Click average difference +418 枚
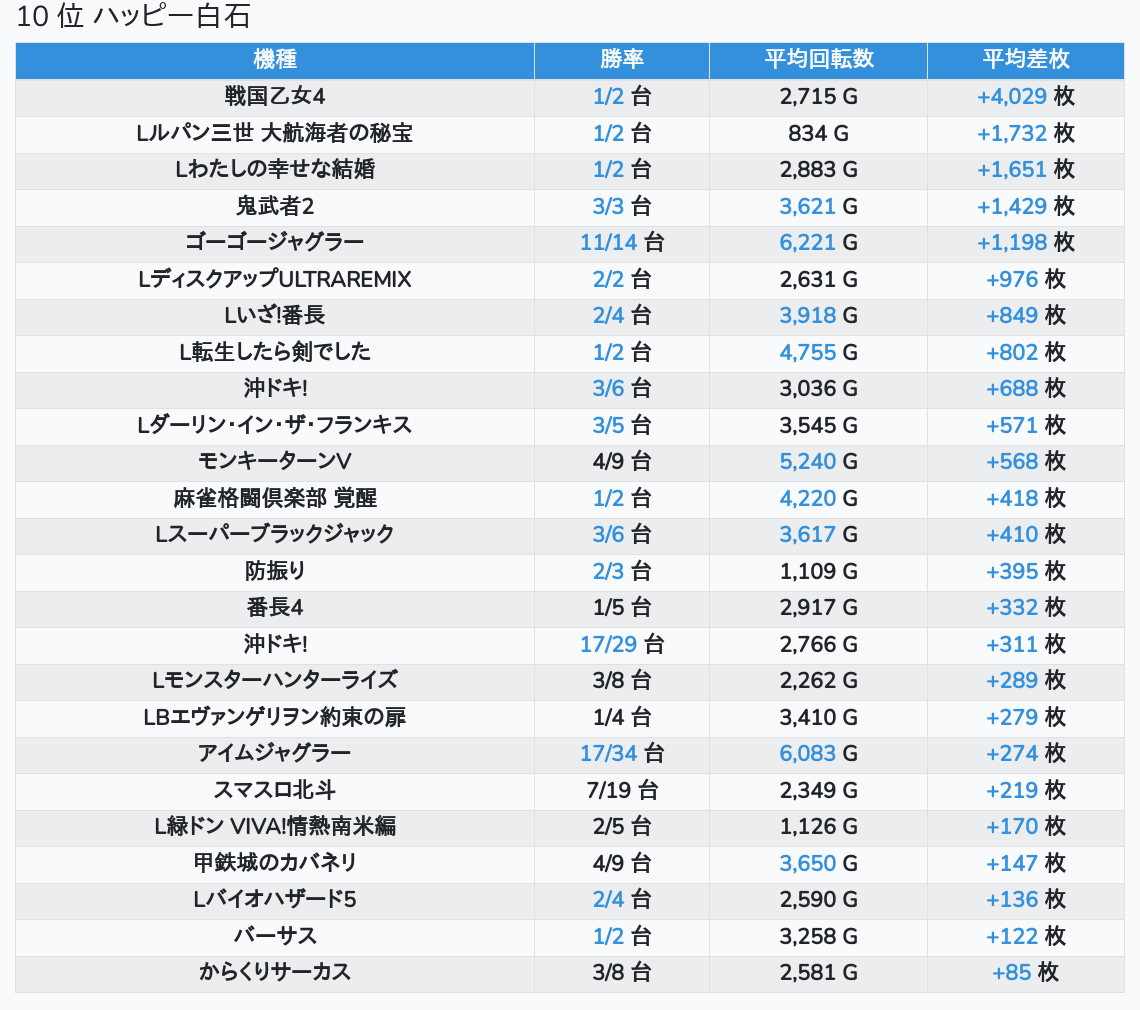The image size is (1140, 1010). coord(1026,498)
